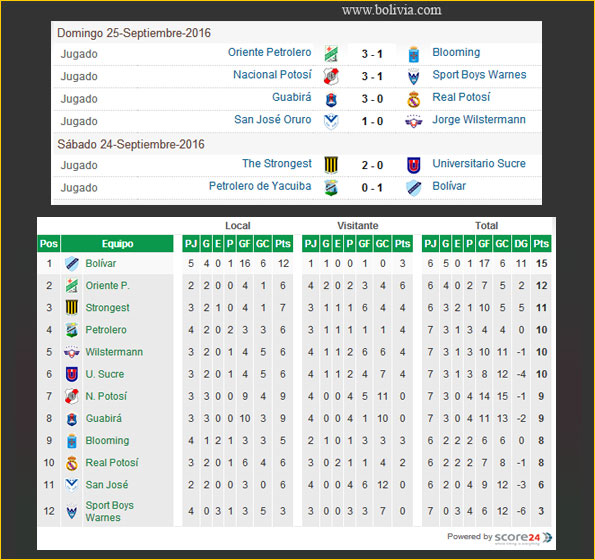Open Nacional Potosí team link in results

tap(272, 75)
